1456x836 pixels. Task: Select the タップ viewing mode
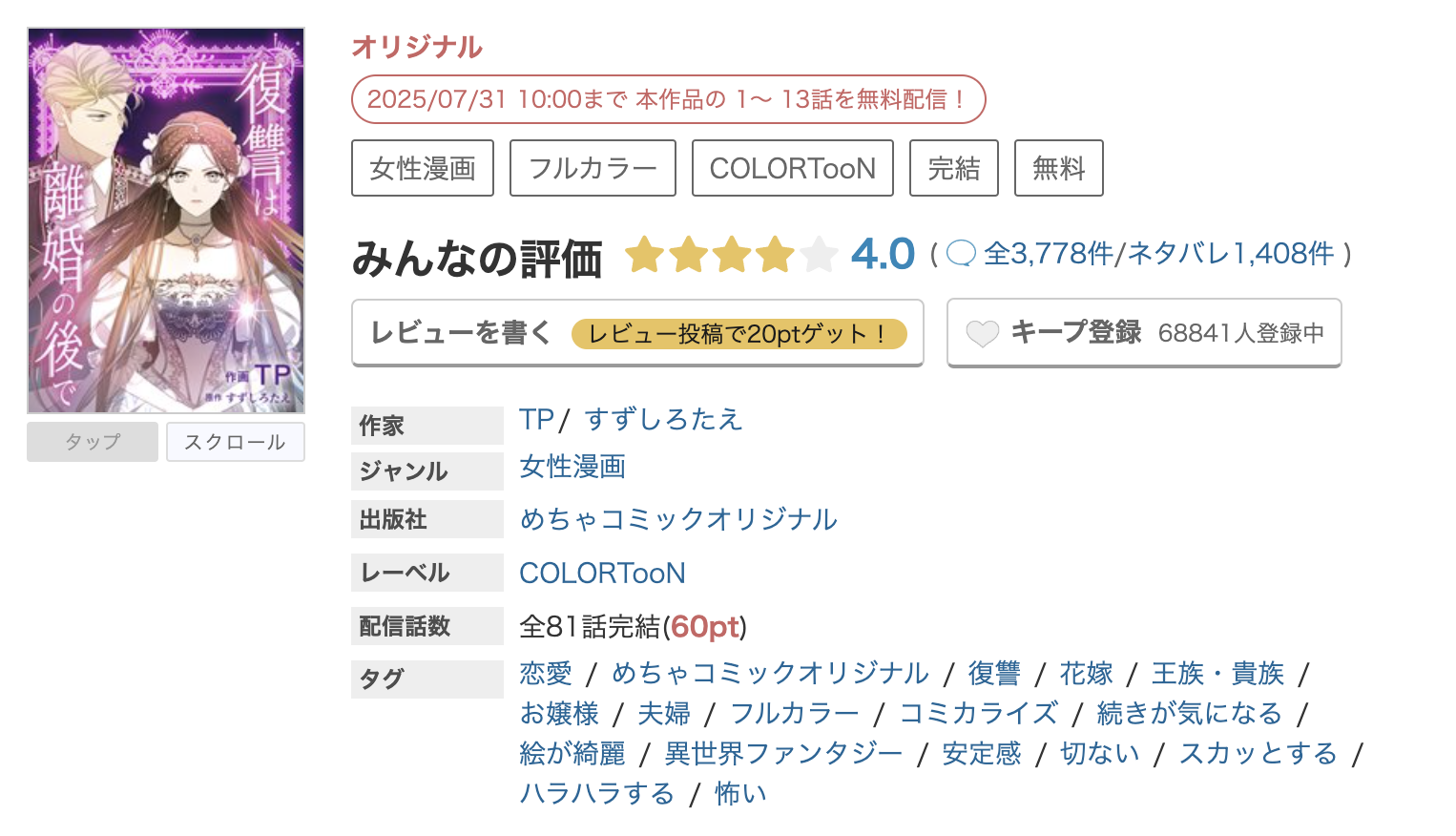tap(92, 441)
